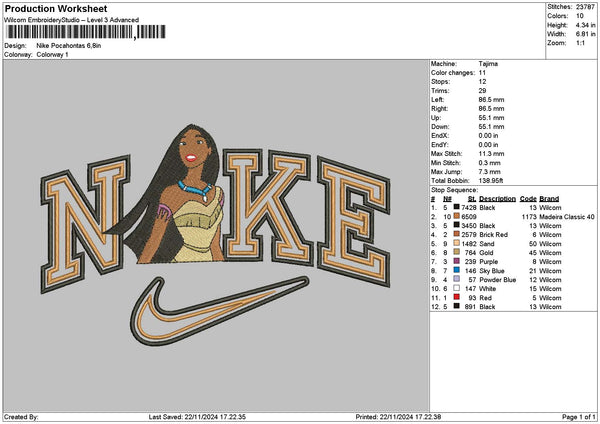
Task: Click the barcode under the worksheet title
Action: pyautogui.click(x=86, y=32)
